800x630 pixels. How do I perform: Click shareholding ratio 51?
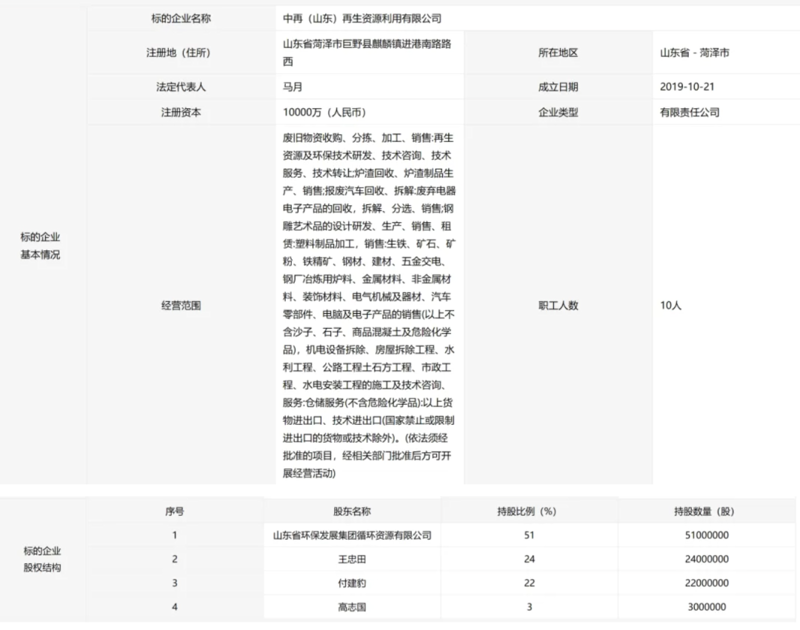(x=529, y=535)
